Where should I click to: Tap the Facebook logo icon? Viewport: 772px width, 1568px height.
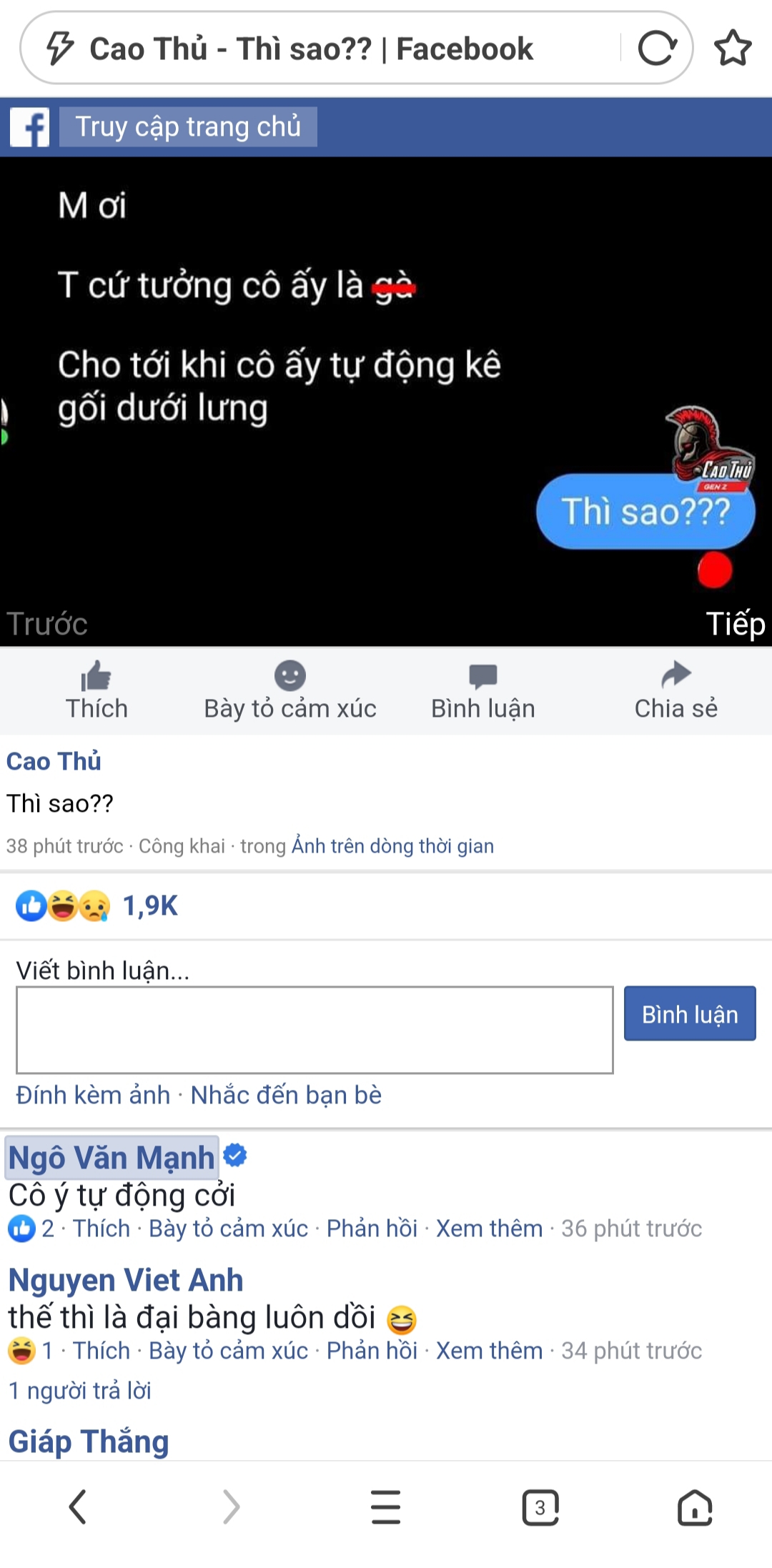pos(30,127)
